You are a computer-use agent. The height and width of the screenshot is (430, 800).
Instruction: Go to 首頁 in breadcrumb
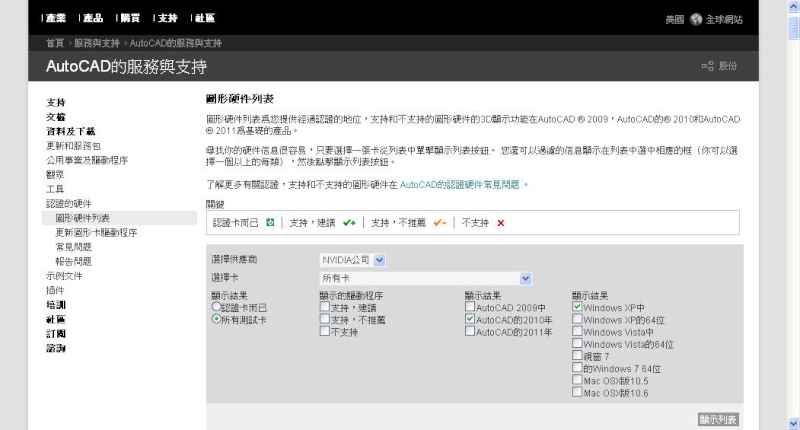55,43
